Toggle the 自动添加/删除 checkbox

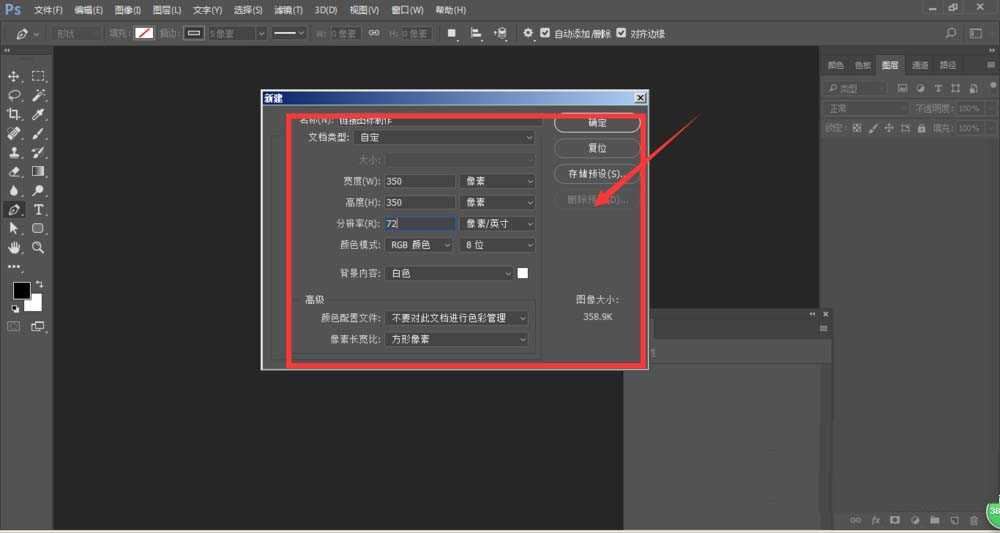pos(545,33)
